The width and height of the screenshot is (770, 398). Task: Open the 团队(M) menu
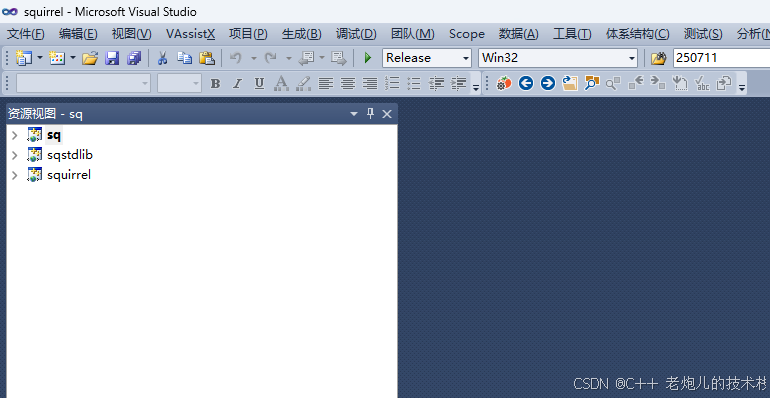click(412, 34)
